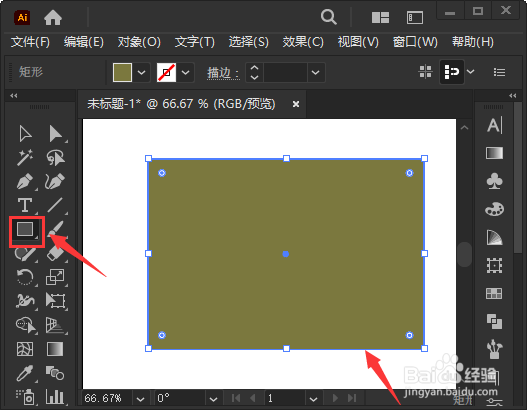Screen dimensions: 527x410
Task: Expand the stroke weight dropdown
Action: 315,72
